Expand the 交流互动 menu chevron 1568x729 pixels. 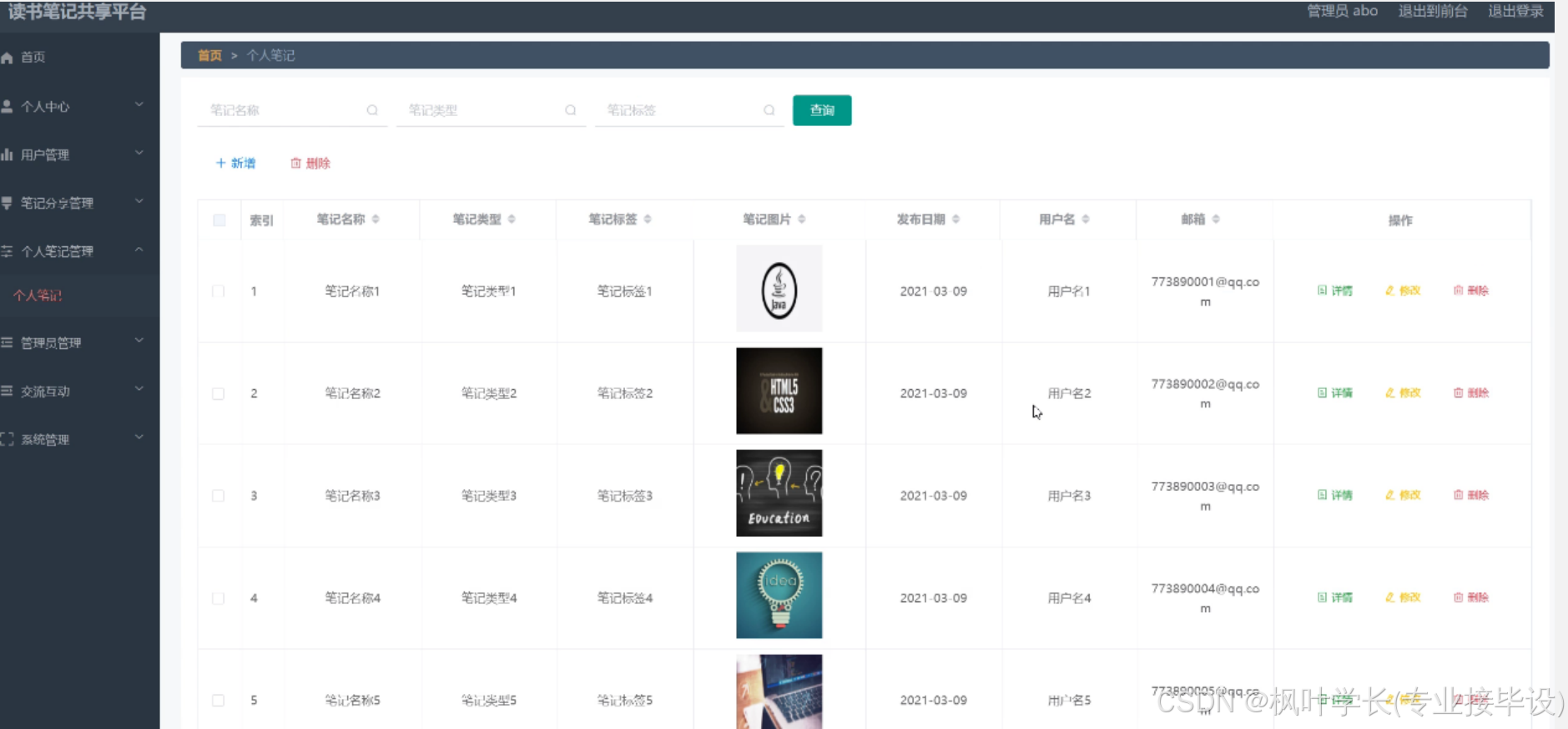coord(139,389)
